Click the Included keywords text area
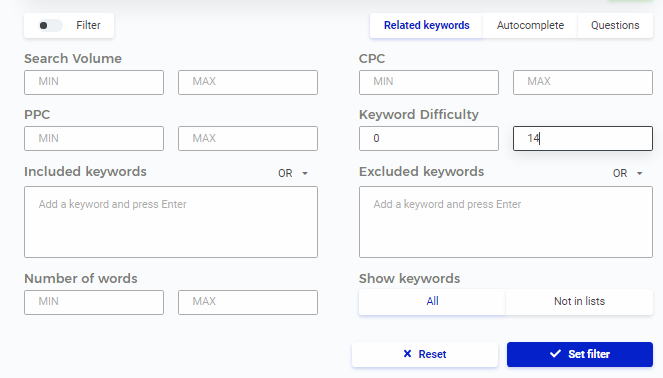The height and width of the screenshot is (378, 663). (x=171, y=222)
